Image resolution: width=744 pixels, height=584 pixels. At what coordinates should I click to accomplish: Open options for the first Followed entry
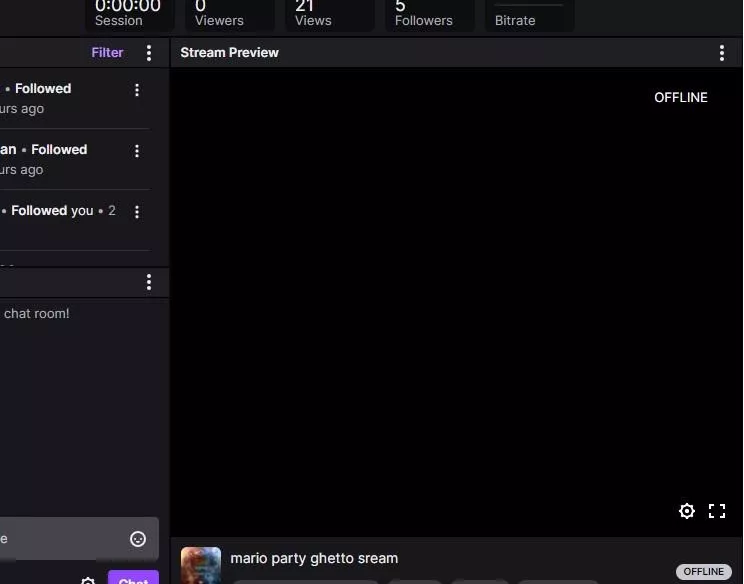(x=137, y=90)
